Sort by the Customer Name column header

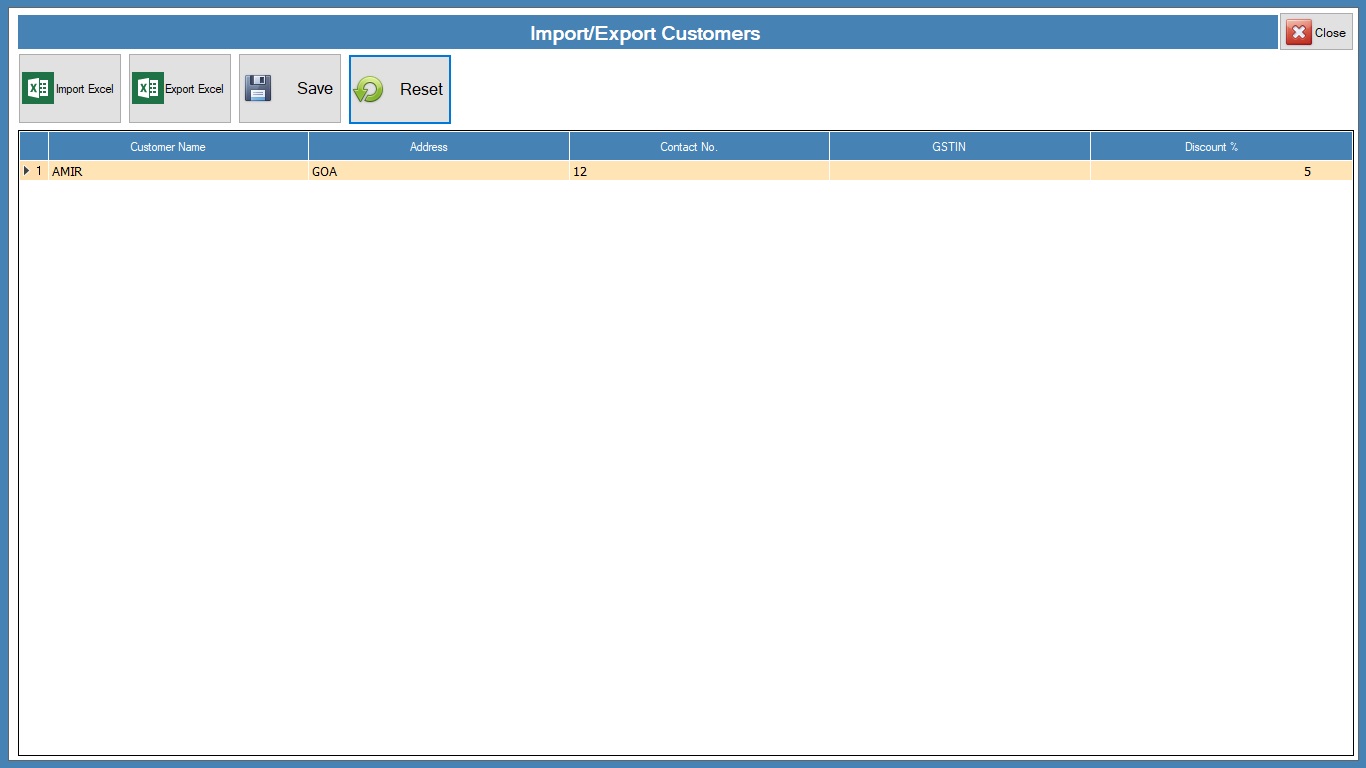(168, 147)
